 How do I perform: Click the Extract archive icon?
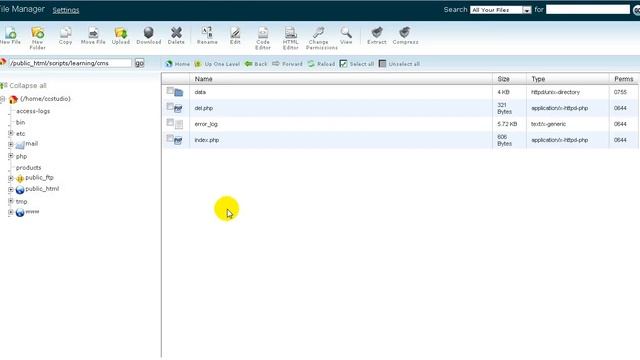click(x=377, y=35)
